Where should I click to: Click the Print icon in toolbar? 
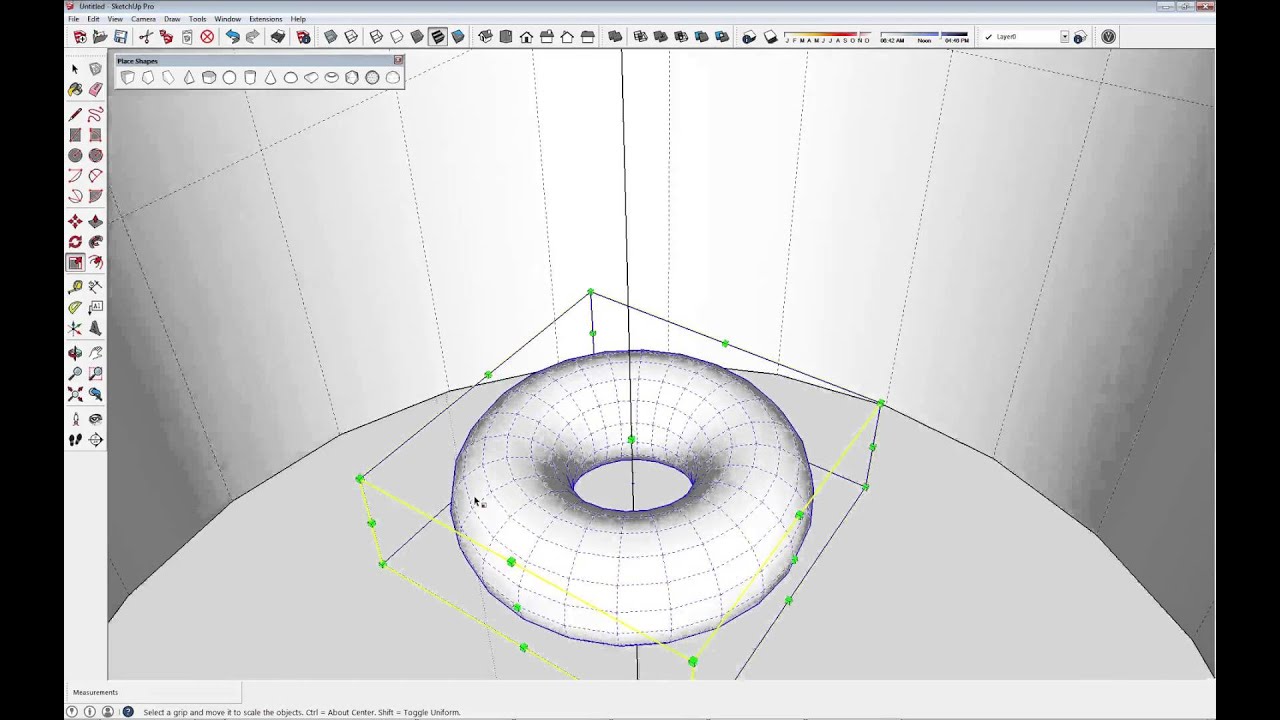[278, 37]
